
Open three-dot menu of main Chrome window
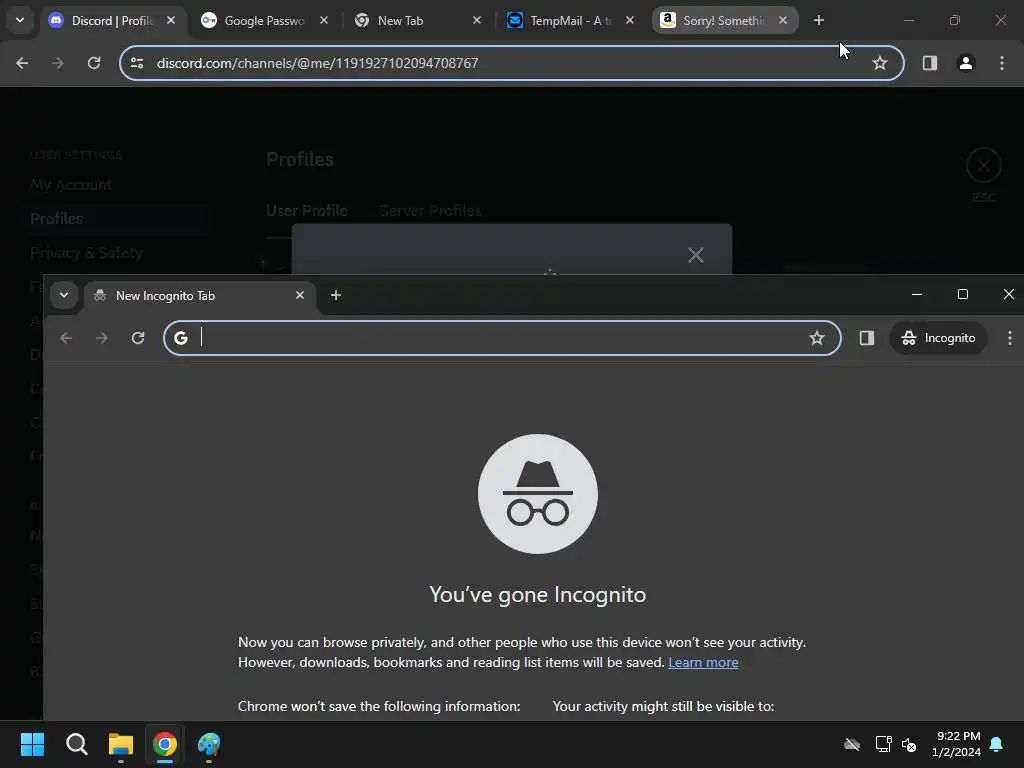[1002, 63]
